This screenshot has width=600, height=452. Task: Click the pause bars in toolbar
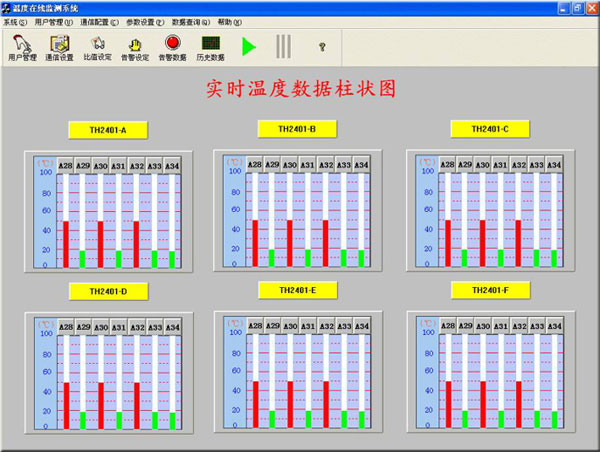284,46
